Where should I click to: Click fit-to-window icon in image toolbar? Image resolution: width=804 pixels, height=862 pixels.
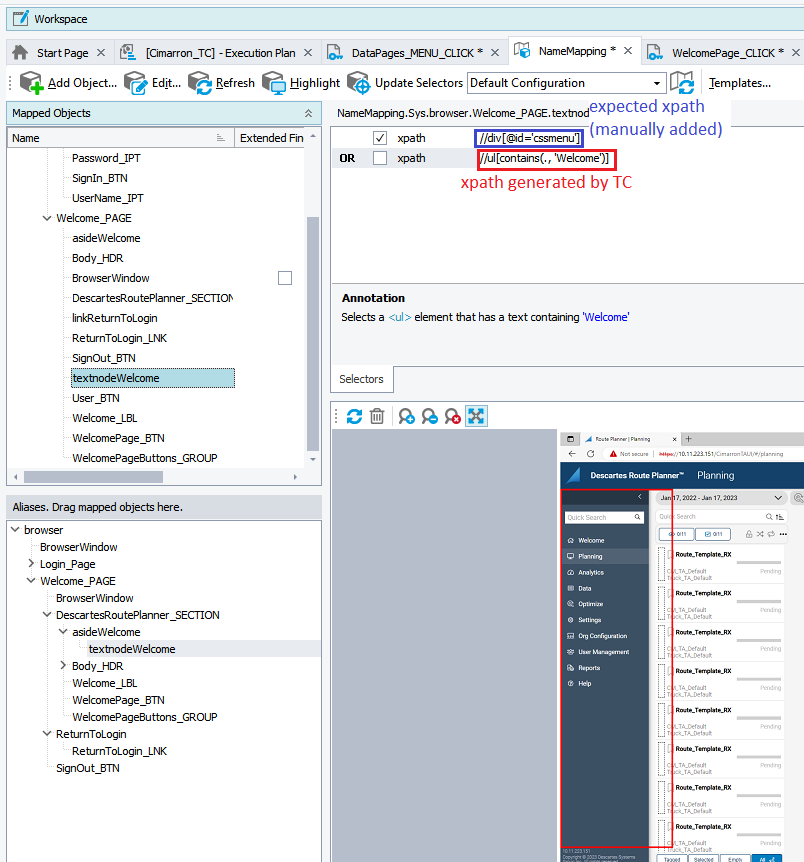(x=476, y=416)
